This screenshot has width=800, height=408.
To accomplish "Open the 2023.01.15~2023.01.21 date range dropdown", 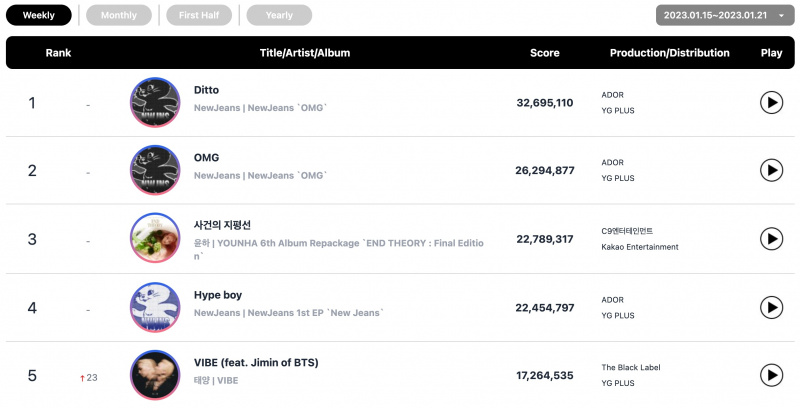I will [725, 15].
